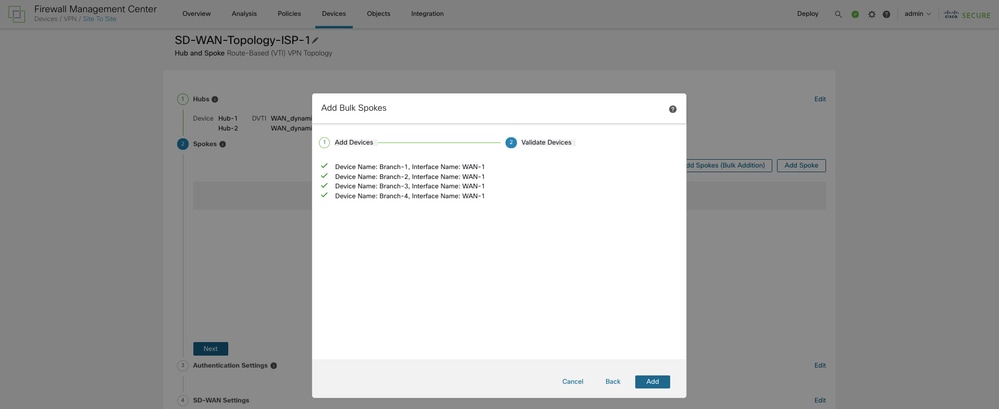Screen dimensions: 999x409
Task: Open the Objects menu
Action: pos(378,14)
